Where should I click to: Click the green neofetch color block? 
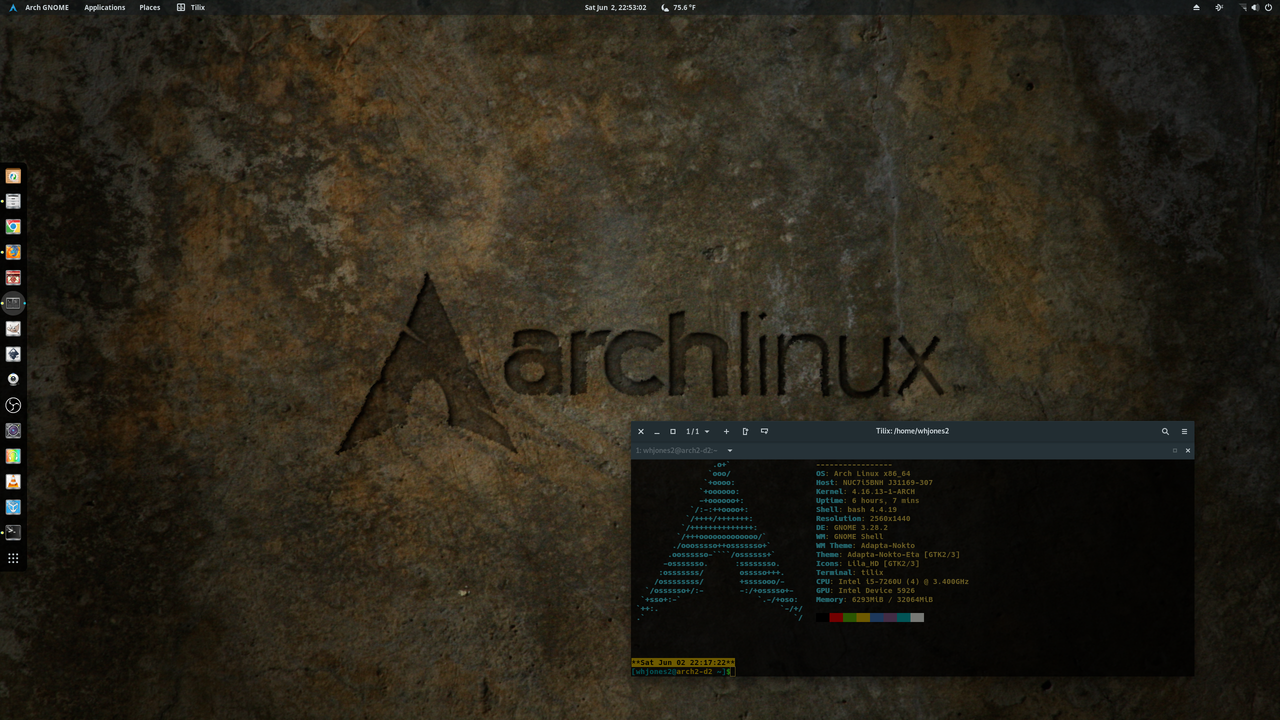tap(849, 617)
